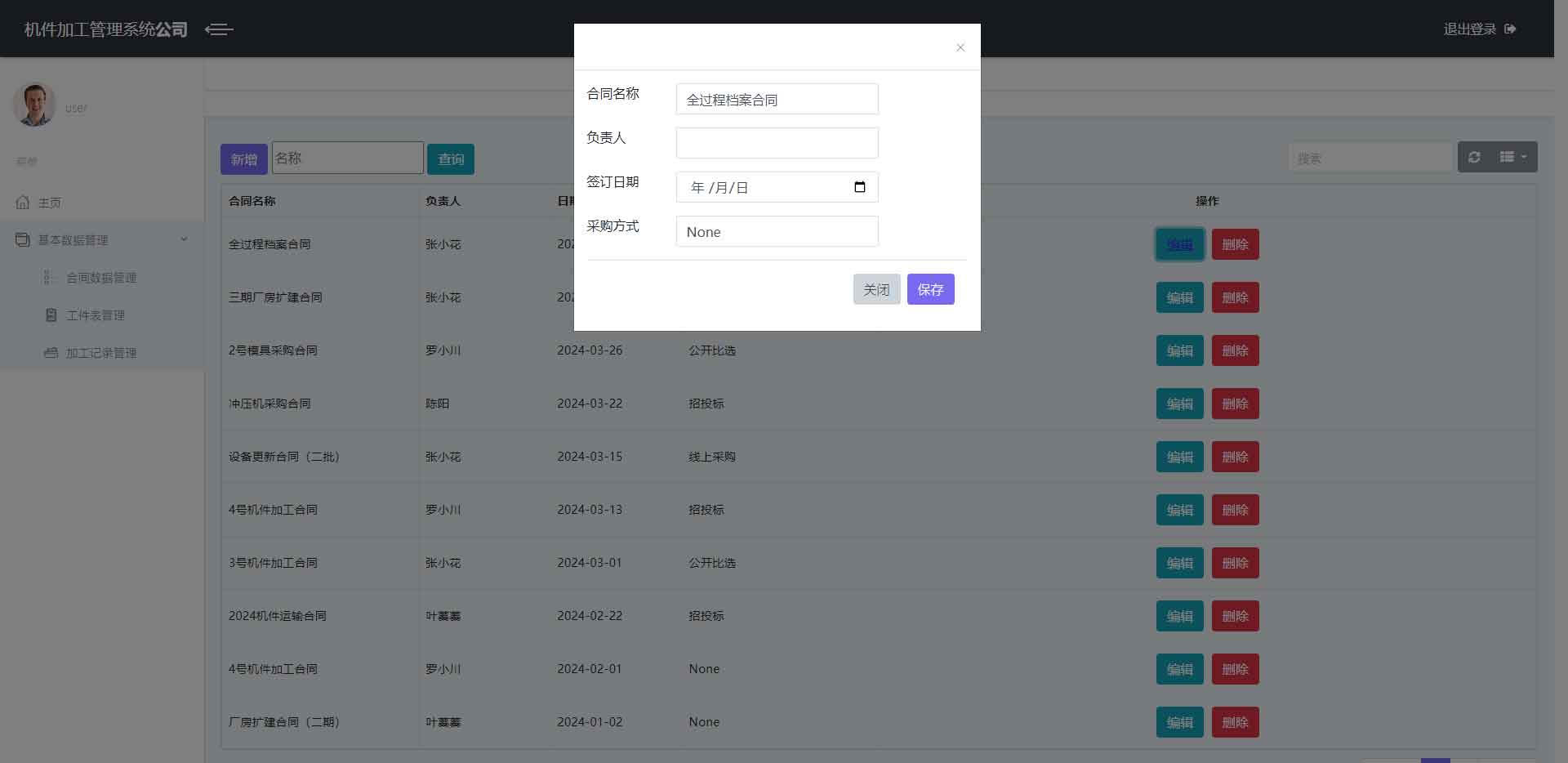
Task: Focus the 负责人 input field
Action: pyautogui.click(x=777, y=143)
